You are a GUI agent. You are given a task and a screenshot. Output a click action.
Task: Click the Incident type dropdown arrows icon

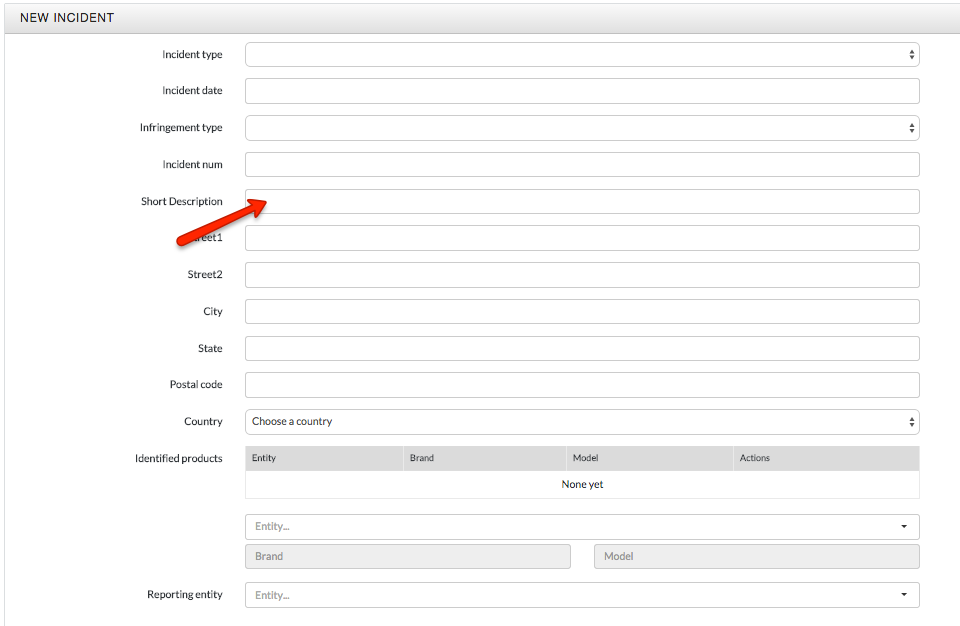coord(911,55)
